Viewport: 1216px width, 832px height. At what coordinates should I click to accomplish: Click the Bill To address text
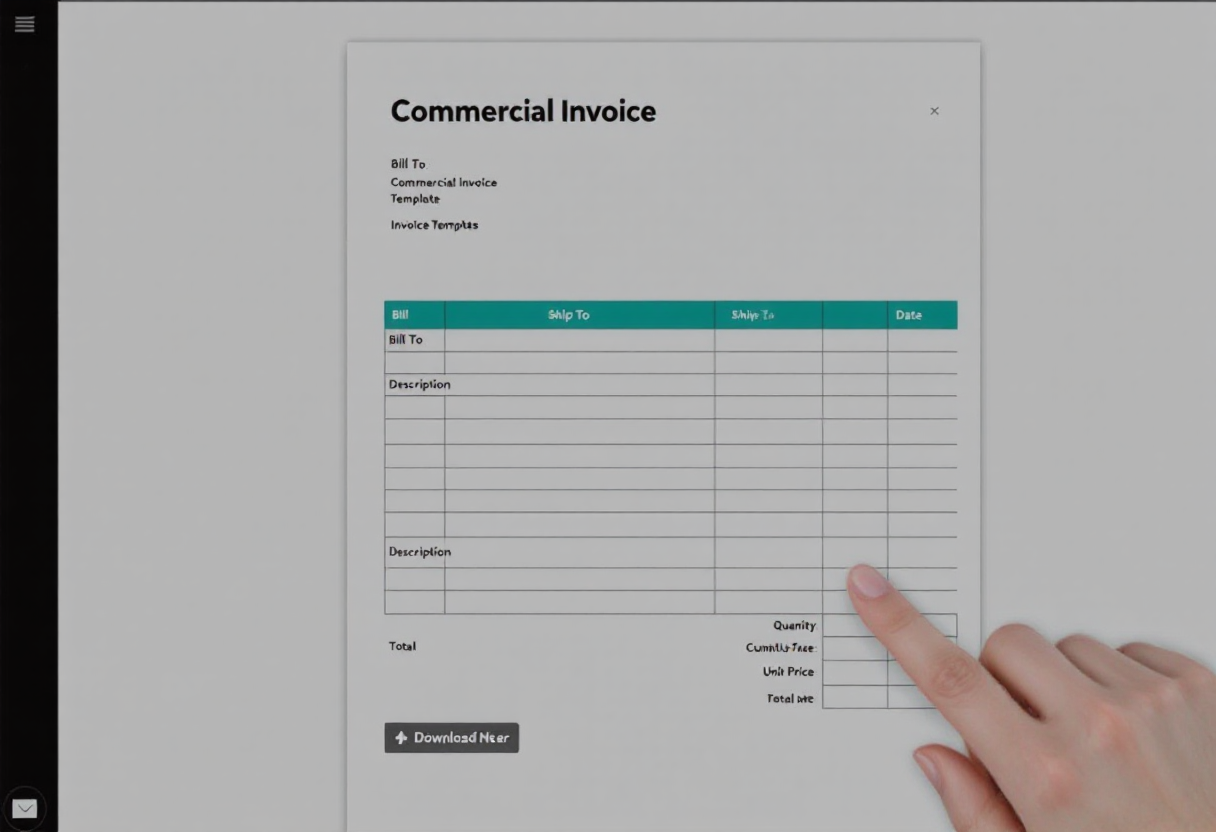click(x=443, y=190)
